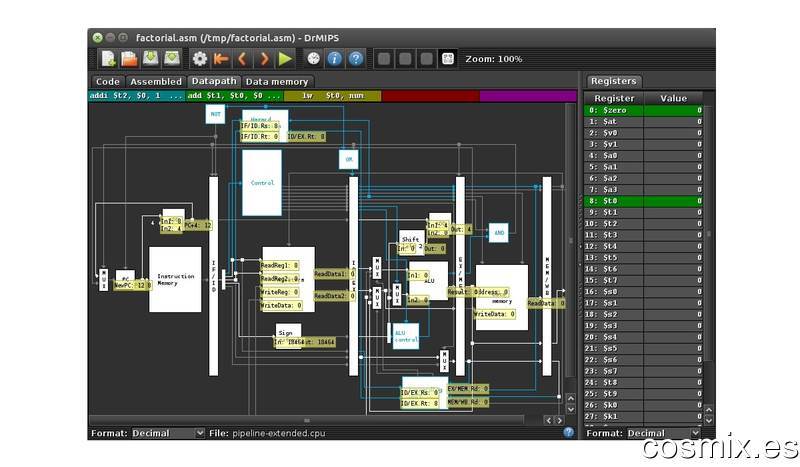The width and height of the screenshot is (800, 467).
Task: Click the New file icon
Action: [x=108, y=59]
